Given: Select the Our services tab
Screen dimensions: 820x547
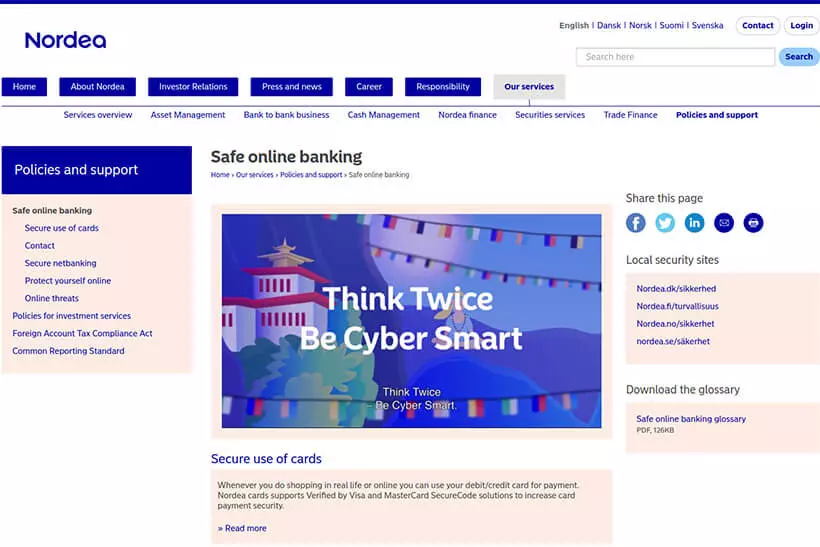Looking at the screenshot, I should (529, 87).
